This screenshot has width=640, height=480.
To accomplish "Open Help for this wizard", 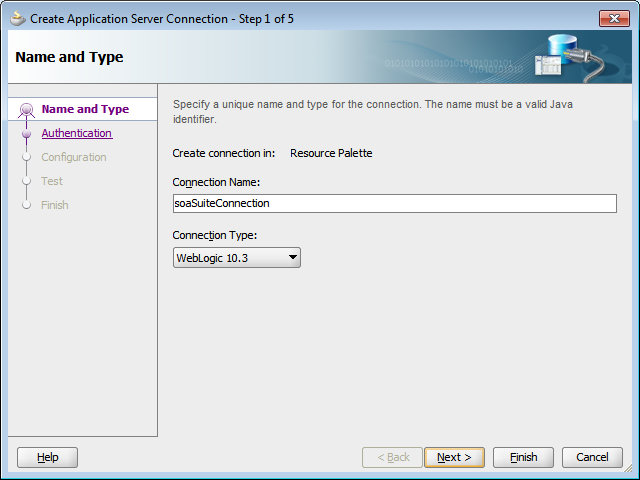I will tap(47, 457).
